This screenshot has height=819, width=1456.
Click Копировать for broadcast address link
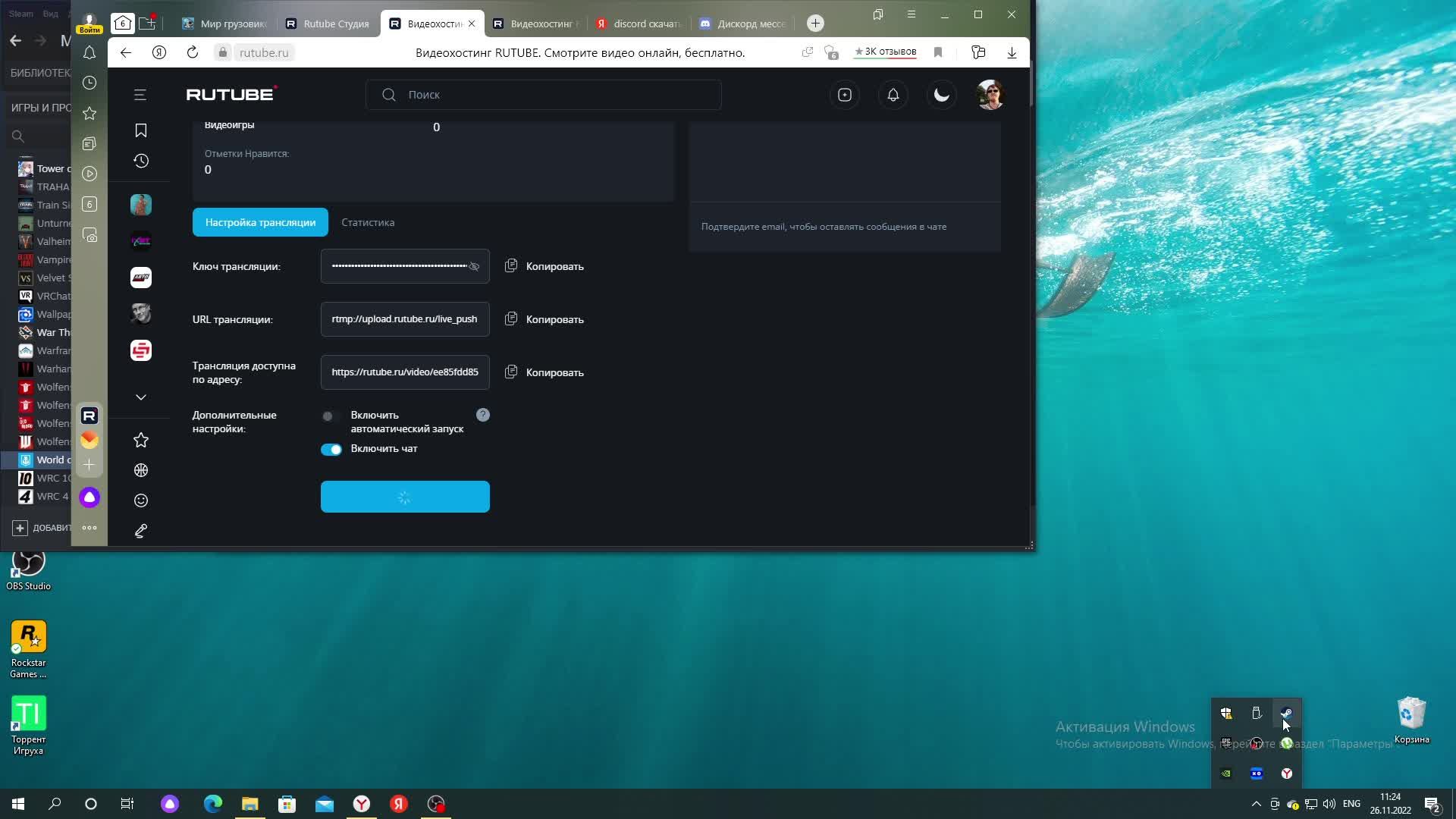click(554, 372)
